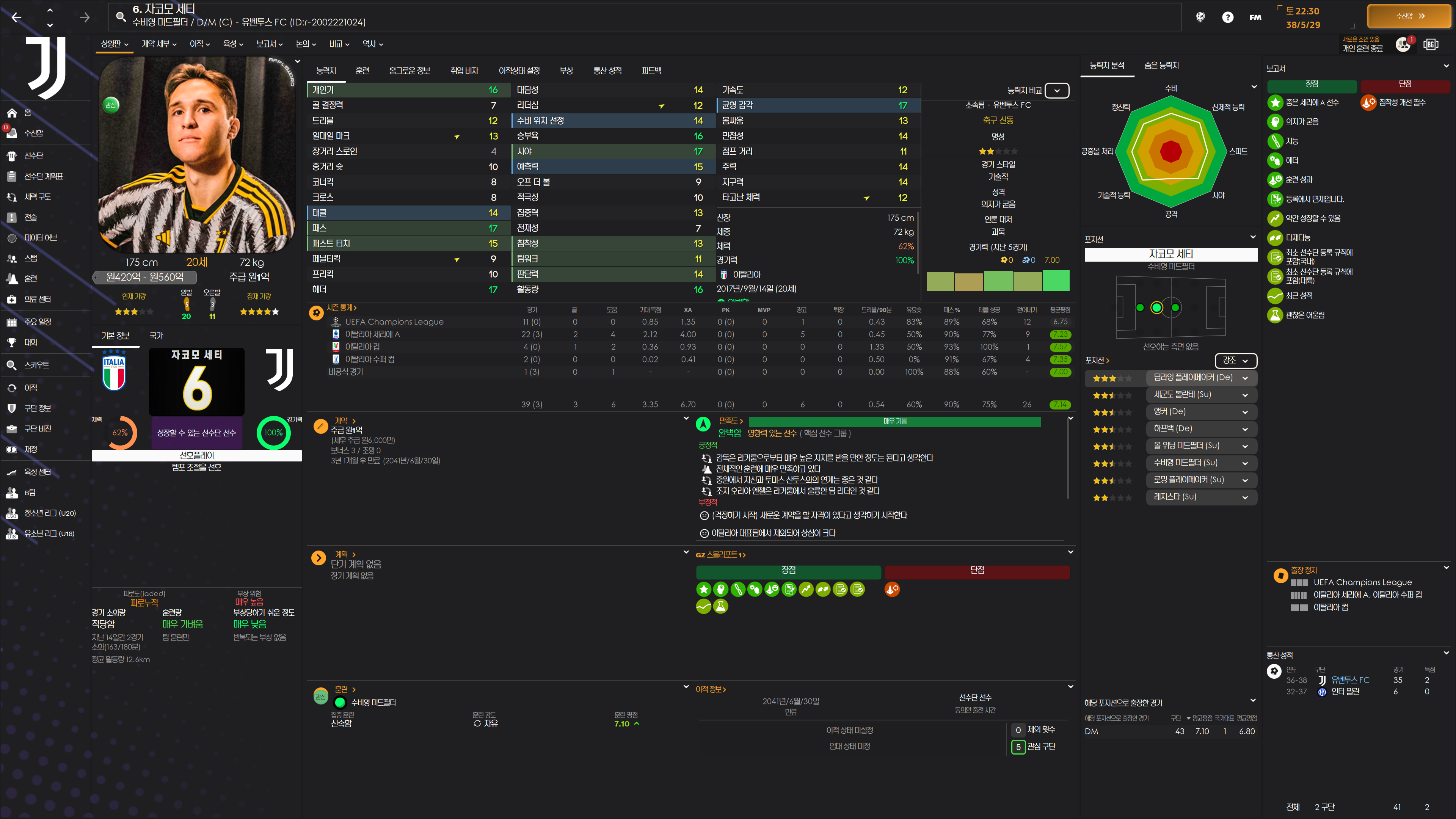
Task: Click the 매우 기쁨 happiness progress bar
Action: point(895,422)
